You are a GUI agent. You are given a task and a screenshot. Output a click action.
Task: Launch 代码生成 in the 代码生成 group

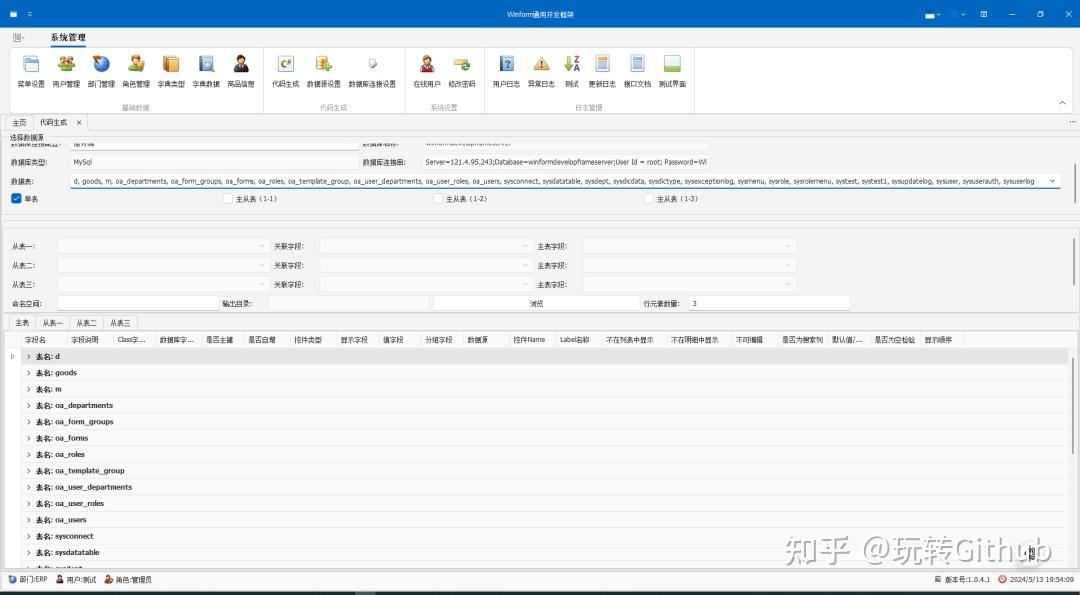pos(288,70)
